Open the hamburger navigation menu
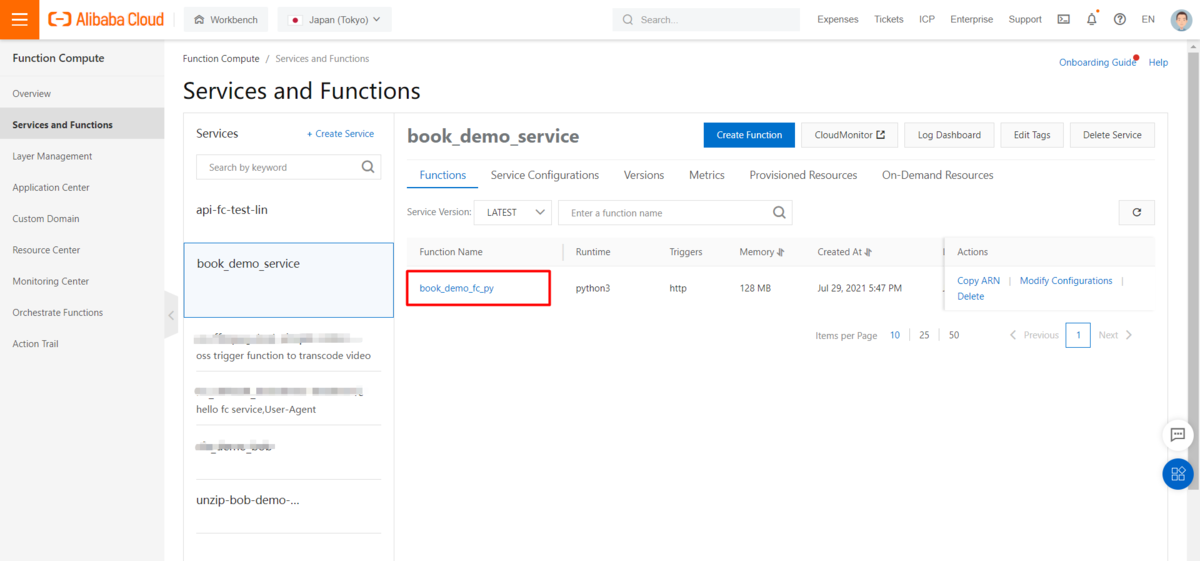 pyautogui.click(x=19, y=19)
